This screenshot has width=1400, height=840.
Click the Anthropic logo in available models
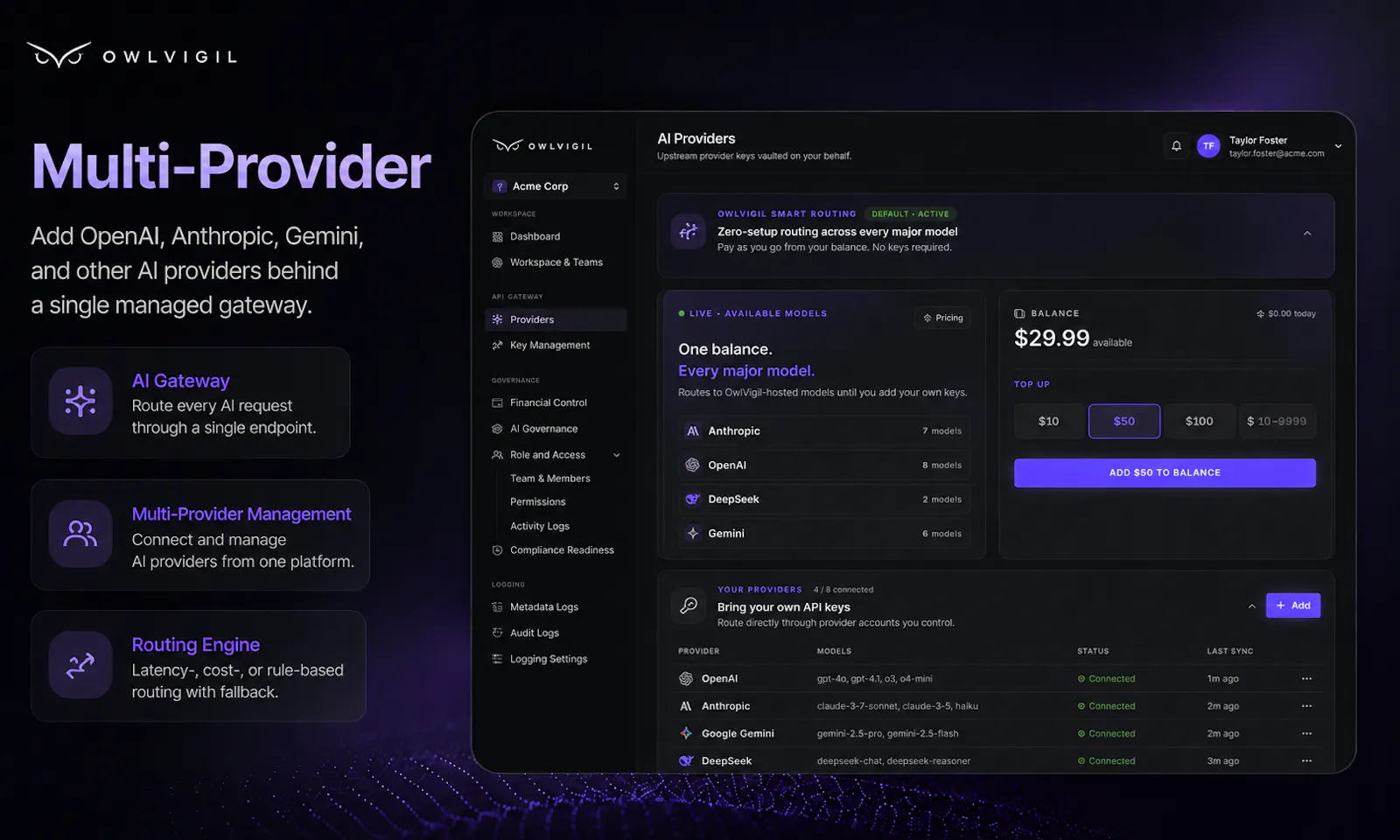pyautogui.click(x=693, y=431)
